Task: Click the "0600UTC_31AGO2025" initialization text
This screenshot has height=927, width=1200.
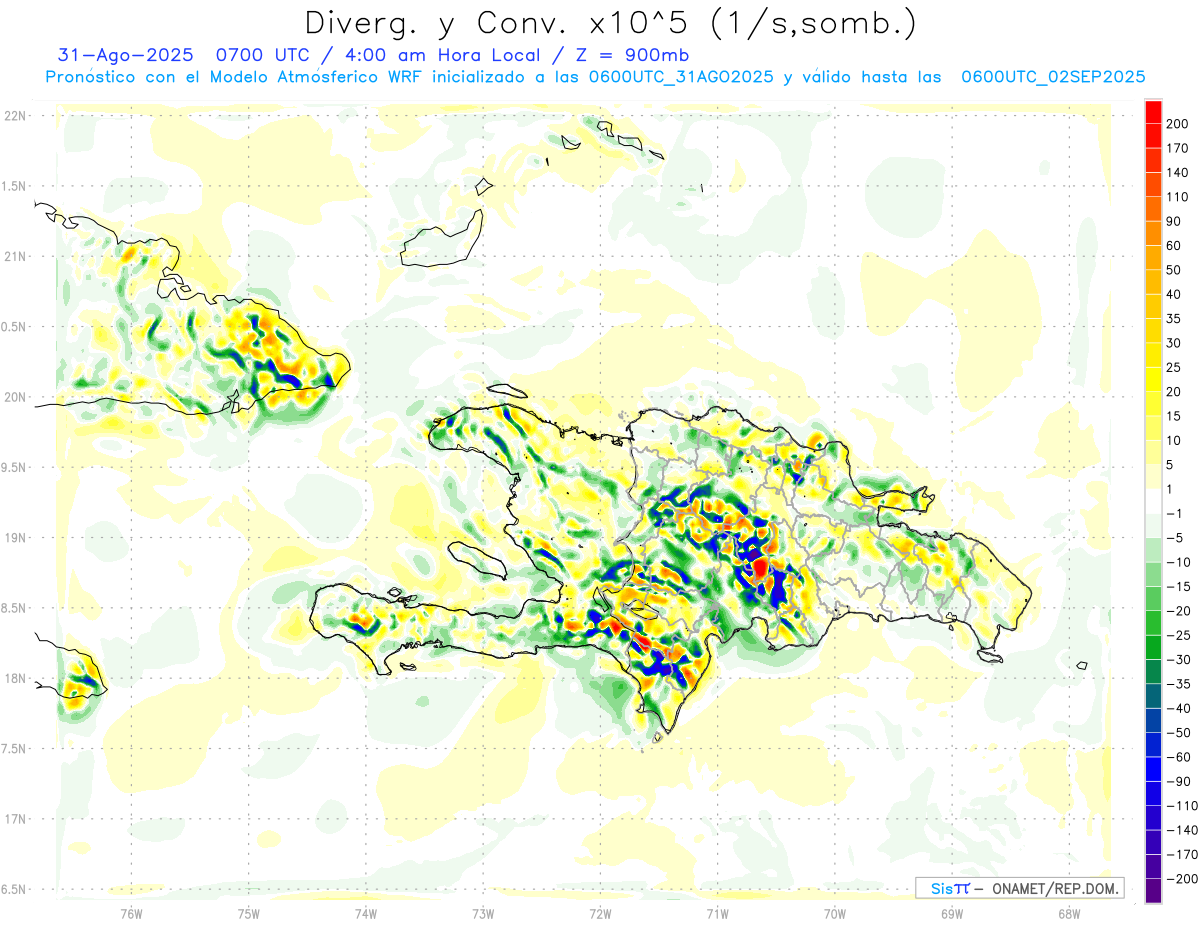Action: point(681,77)
